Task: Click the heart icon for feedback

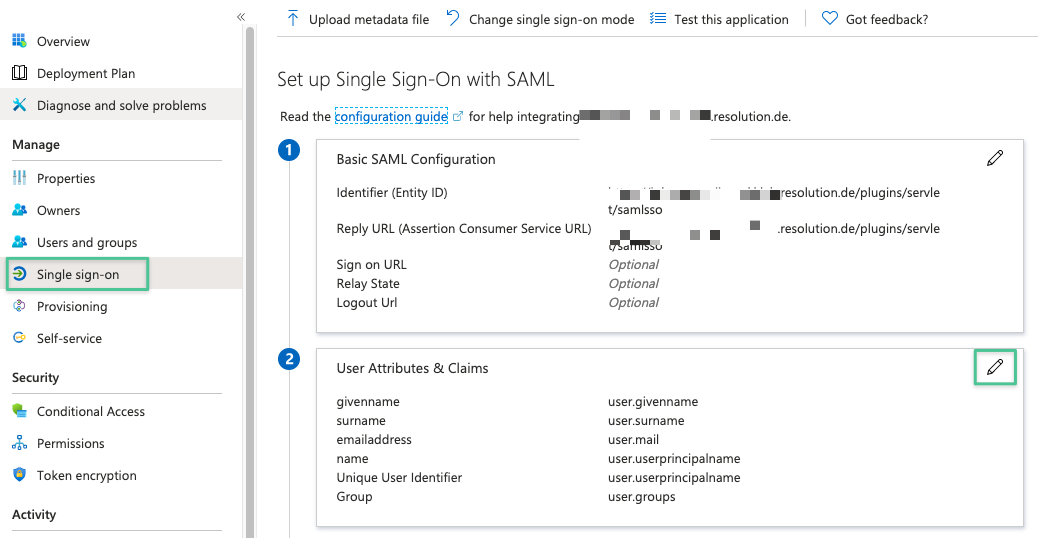Action: (x=829, y=19)
